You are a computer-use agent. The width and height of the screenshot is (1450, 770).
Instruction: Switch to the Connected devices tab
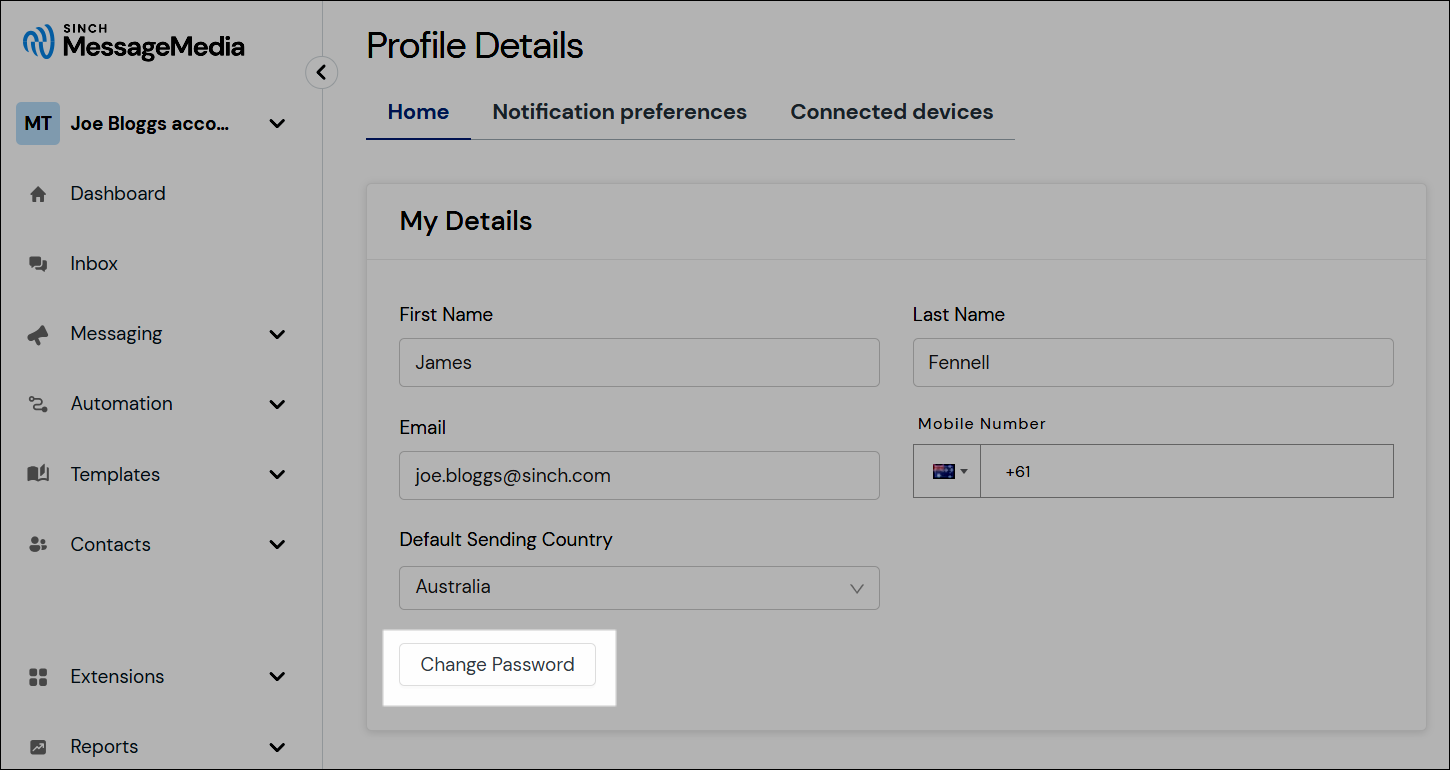[x=891, y=112]
